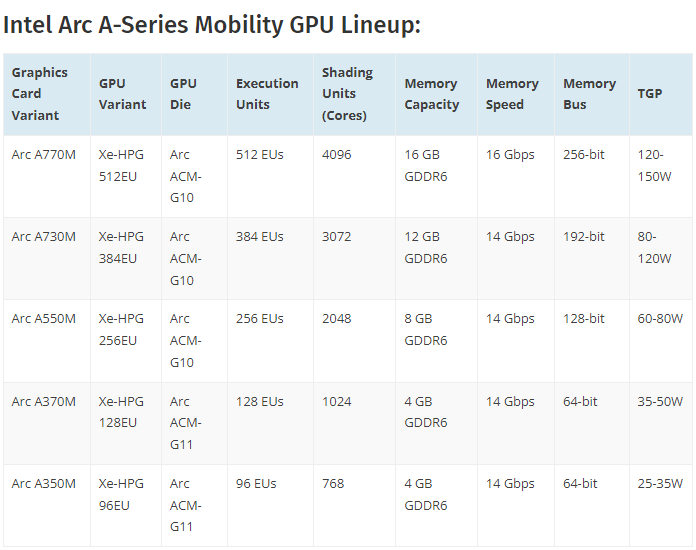
Task: Click the Arc A730M cell
Action: [x=43, y=237]
